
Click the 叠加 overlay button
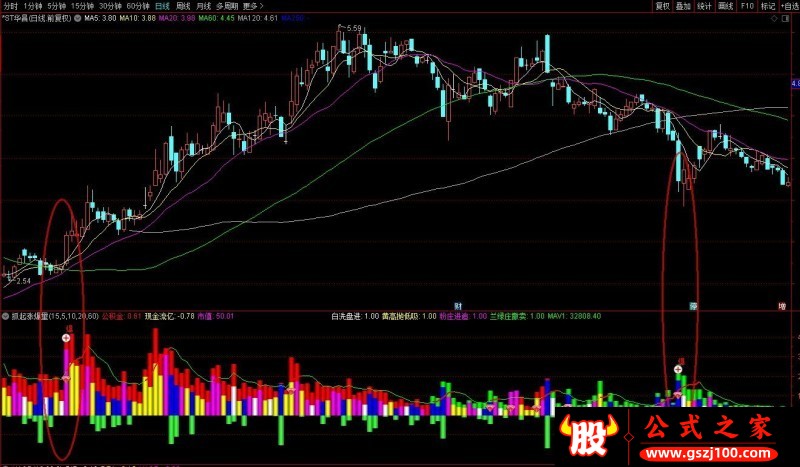[683, 6]
